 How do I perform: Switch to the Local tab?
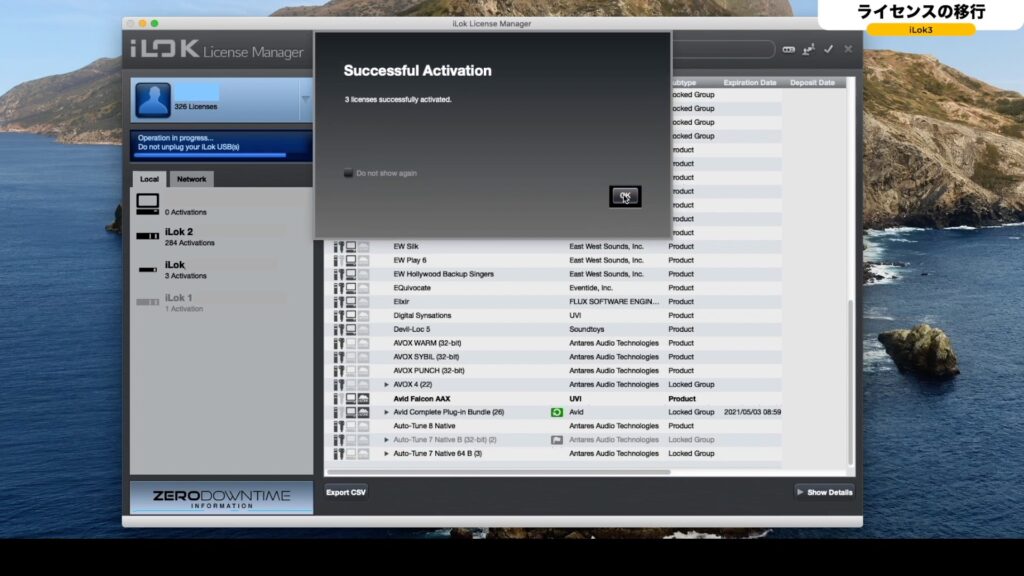pyautogui.click(x=149, y=179)
